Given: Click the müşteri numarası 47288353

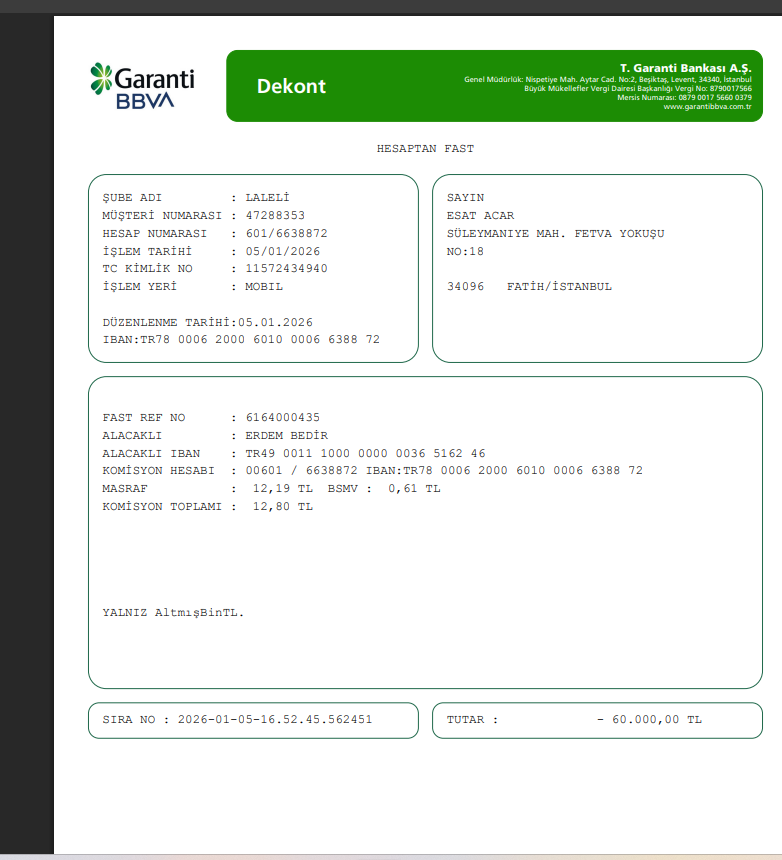Looking at the screenshot, I should point(275,216).
